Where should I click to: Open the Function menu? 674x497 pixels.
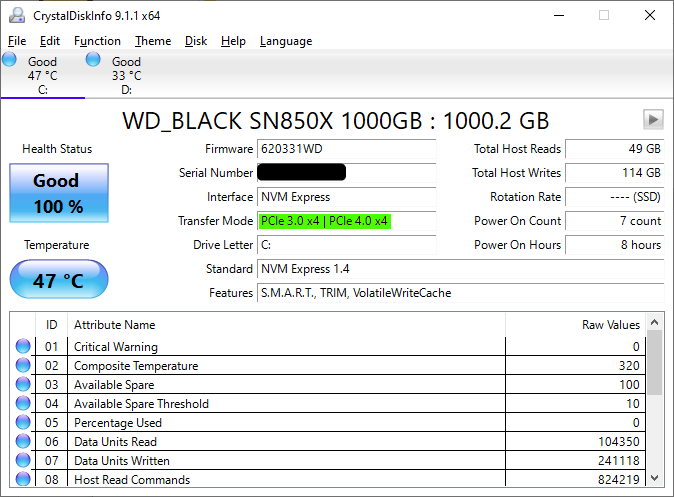tap(97, 41)
